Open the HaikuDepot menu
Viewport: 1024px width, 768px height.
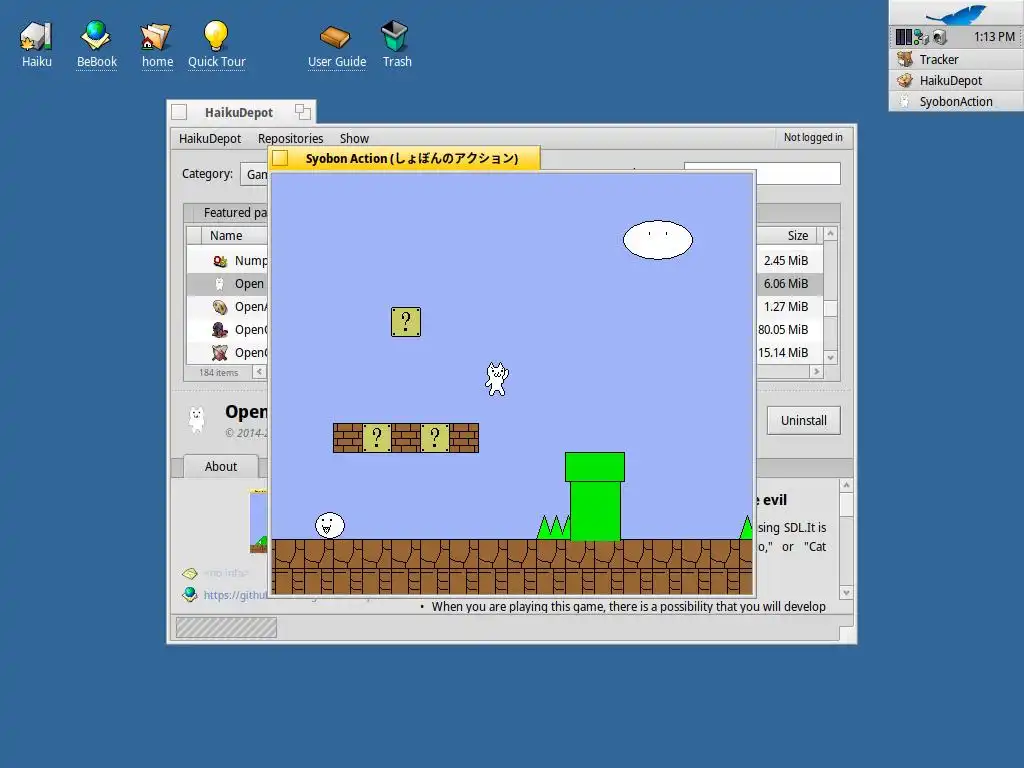(210, 138)
